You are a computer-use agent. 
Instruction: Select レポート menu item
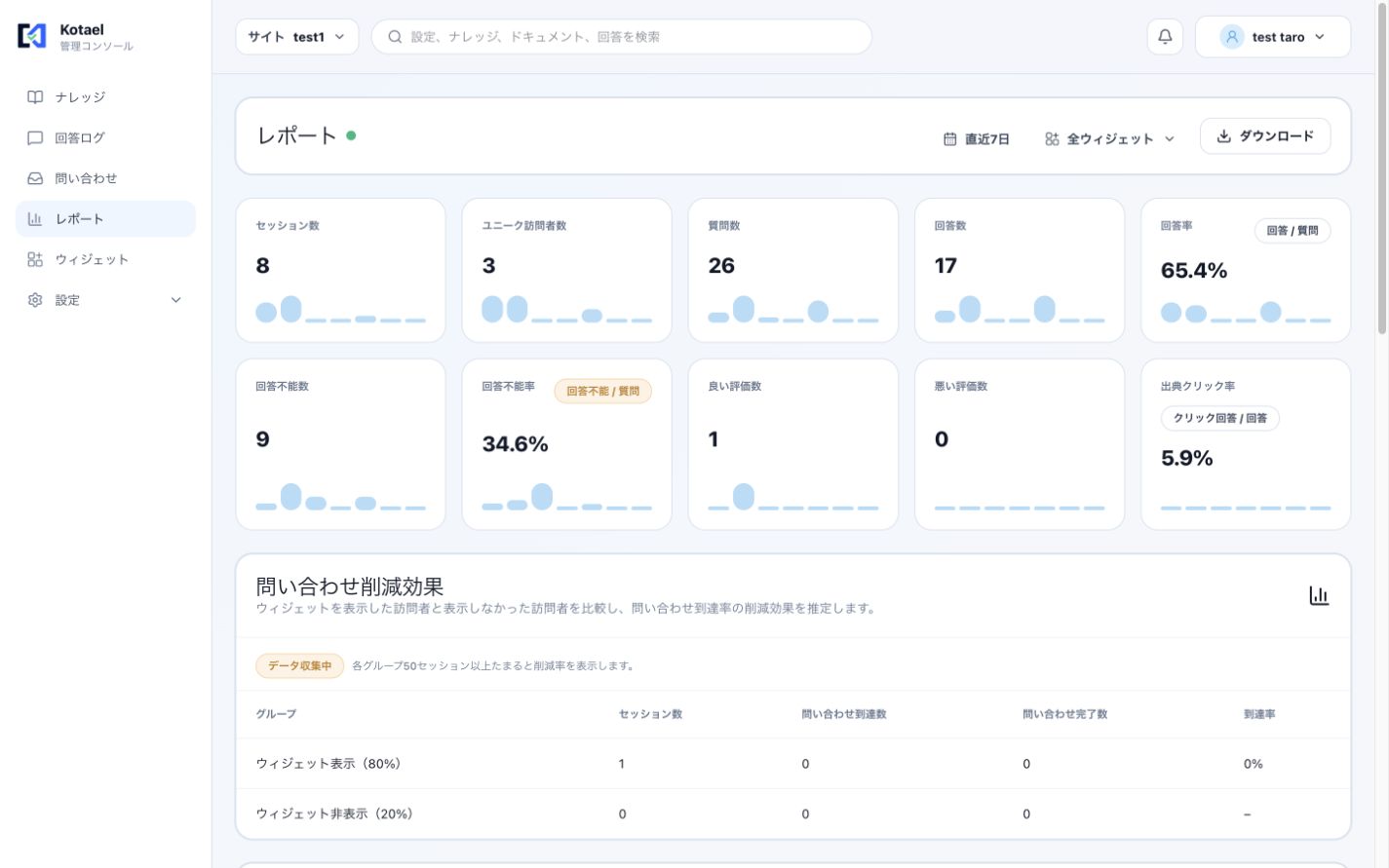pyautogui.click(x=105, y=219)
